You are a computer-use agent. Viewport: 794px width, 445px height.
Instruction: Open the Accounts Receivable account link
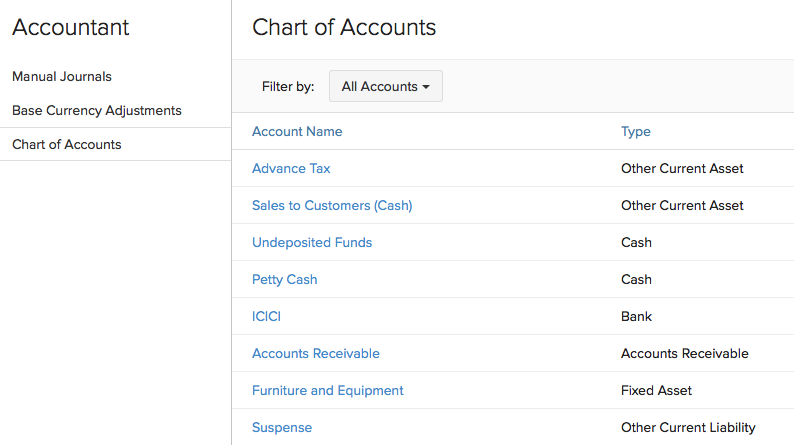(x=316, y=354)
